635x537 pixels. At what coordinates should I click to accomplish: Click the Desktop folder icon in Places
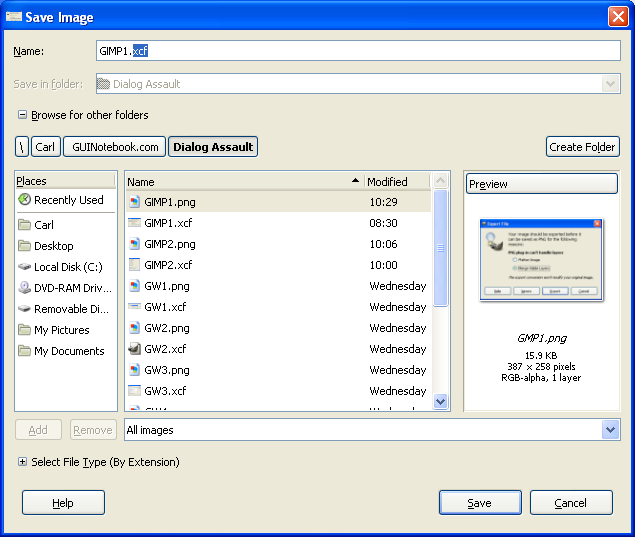click(x=24, y=246)
